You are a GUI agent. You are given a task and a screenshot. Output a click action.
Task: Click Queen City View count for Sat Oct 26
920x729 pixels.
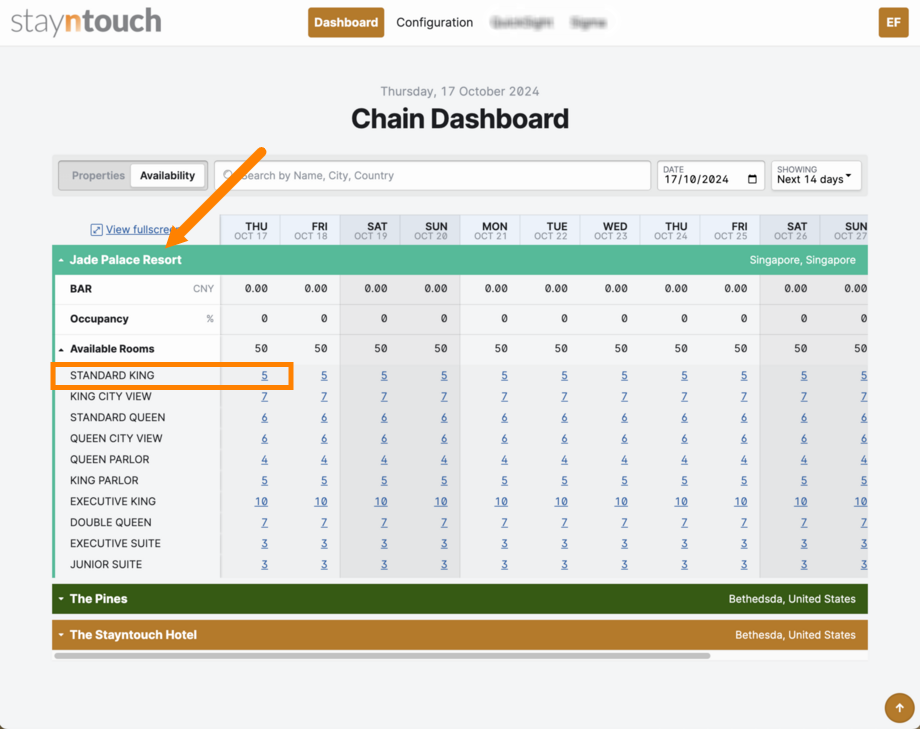(x=804, y=438)
